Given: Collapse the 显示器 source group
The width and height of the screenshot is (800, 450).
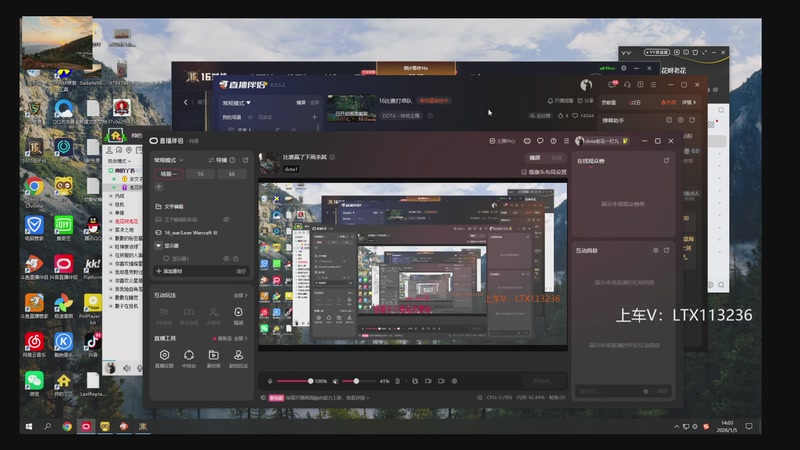Looking at the screenshot, I should click(159, 245).
